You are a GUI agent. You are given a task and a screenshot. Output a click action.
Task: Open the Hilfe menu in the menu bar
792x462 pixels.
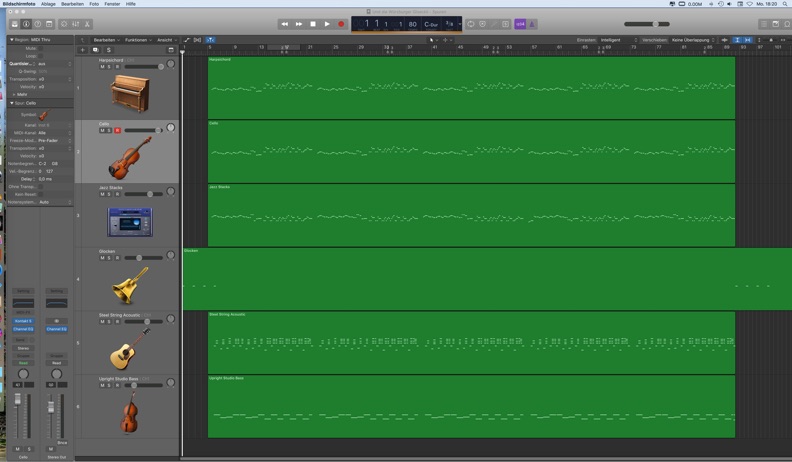tap(131, 4)
